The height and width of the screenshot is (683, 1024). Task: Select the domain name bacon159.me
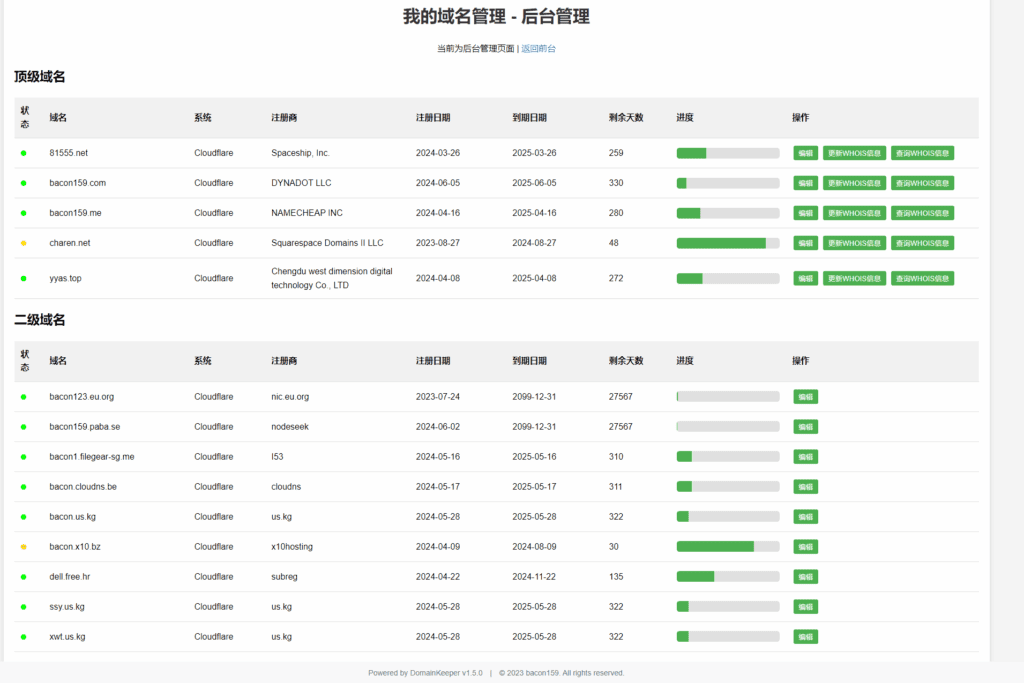click(x=75, y=213)
